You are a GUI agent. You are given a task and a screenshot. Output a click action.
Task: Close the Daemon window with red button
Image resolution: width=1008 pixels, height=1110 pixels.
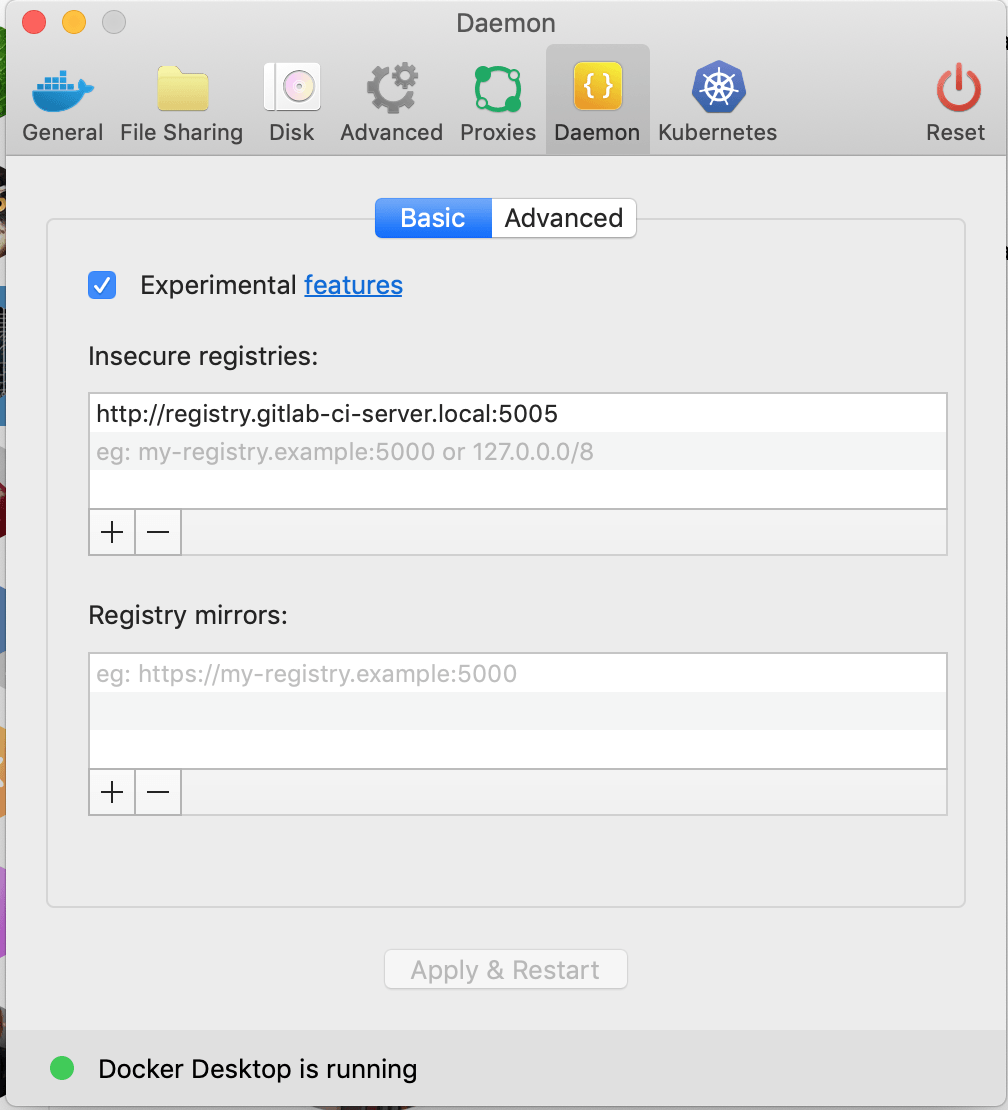pyautogui.click(x=34, y=22)
